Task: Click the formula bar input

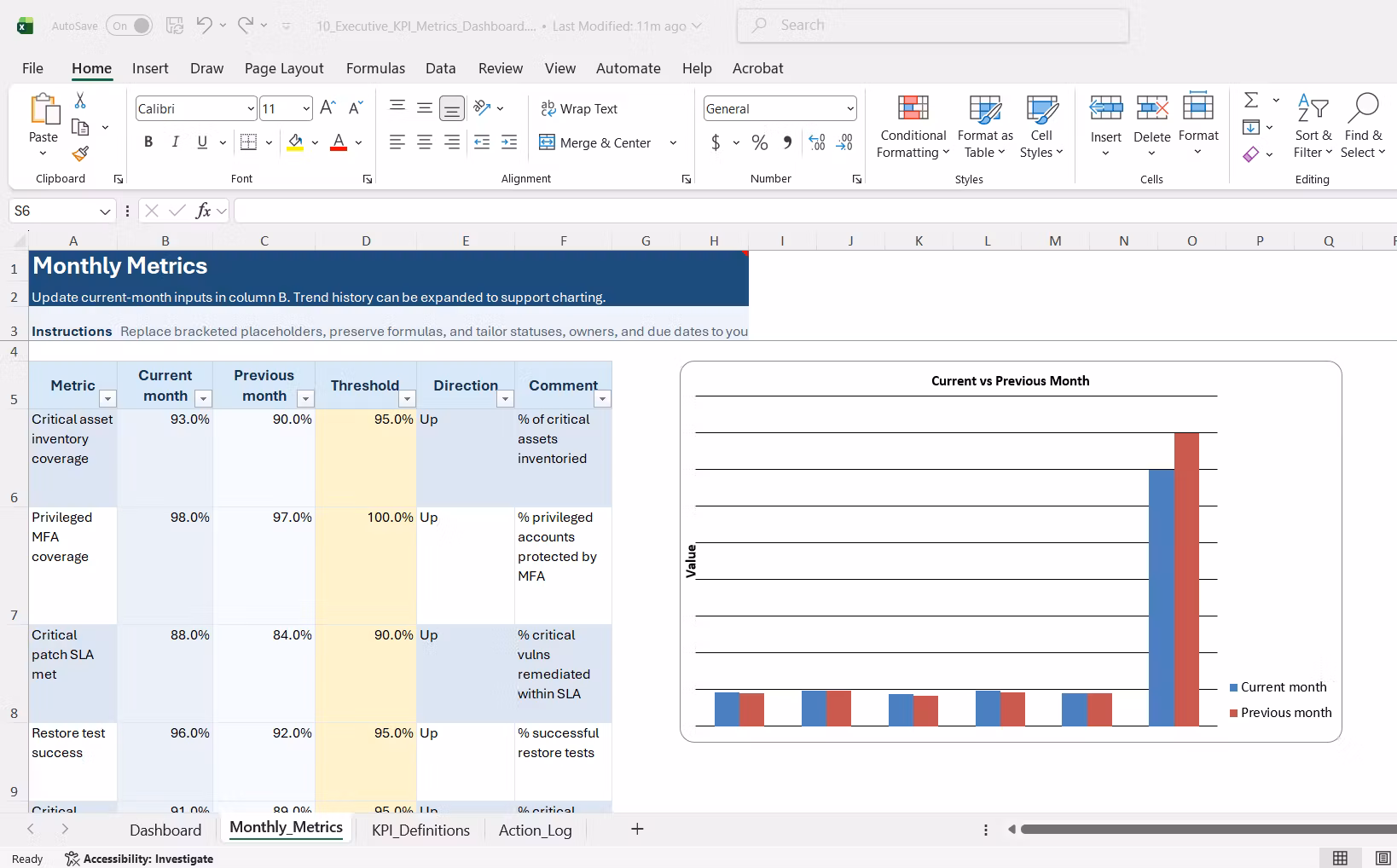Action: (x=814, y=211)
